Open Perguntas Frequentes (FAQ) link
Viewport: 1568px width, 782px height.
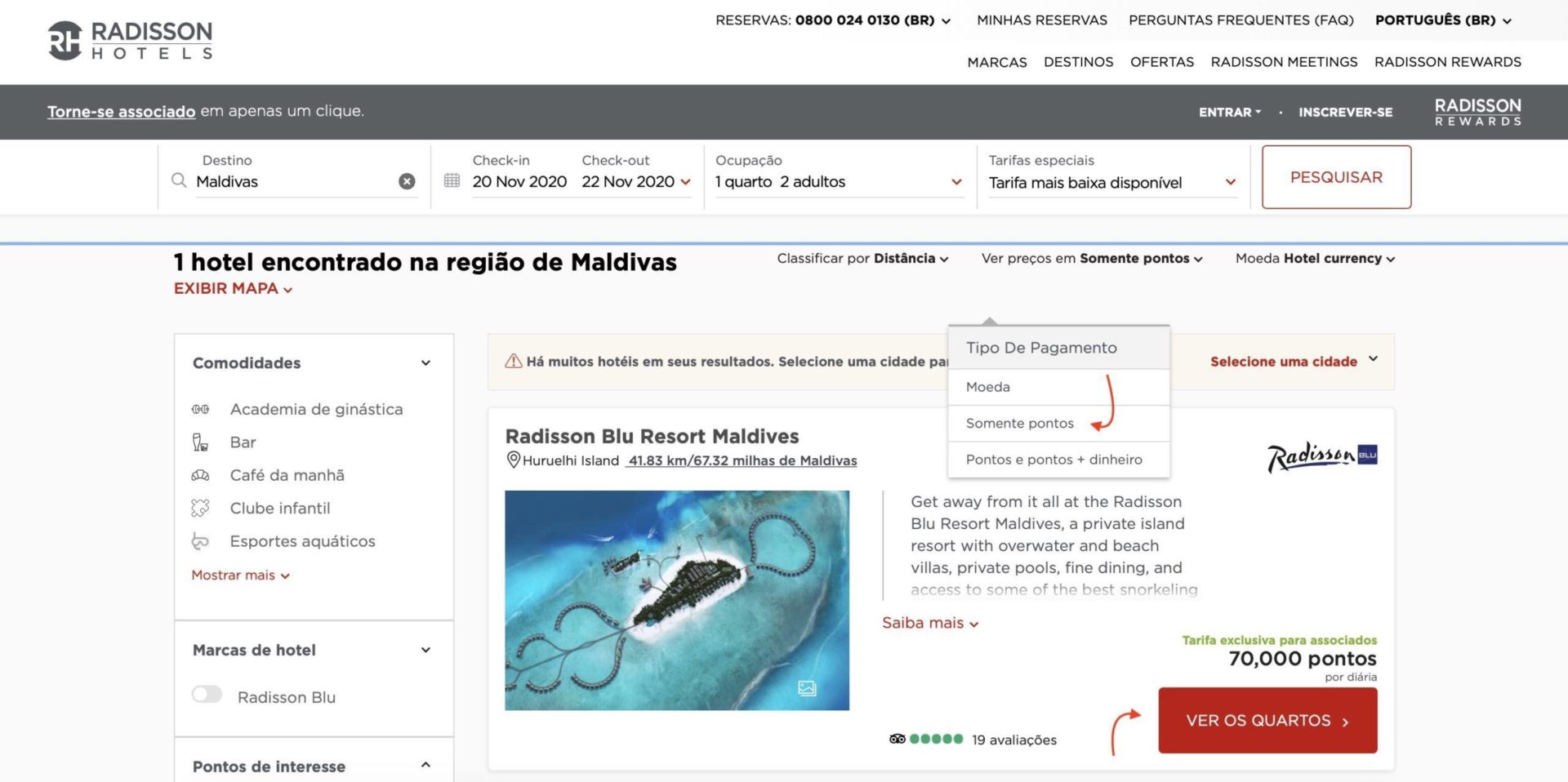click(x=1241, y=20)
